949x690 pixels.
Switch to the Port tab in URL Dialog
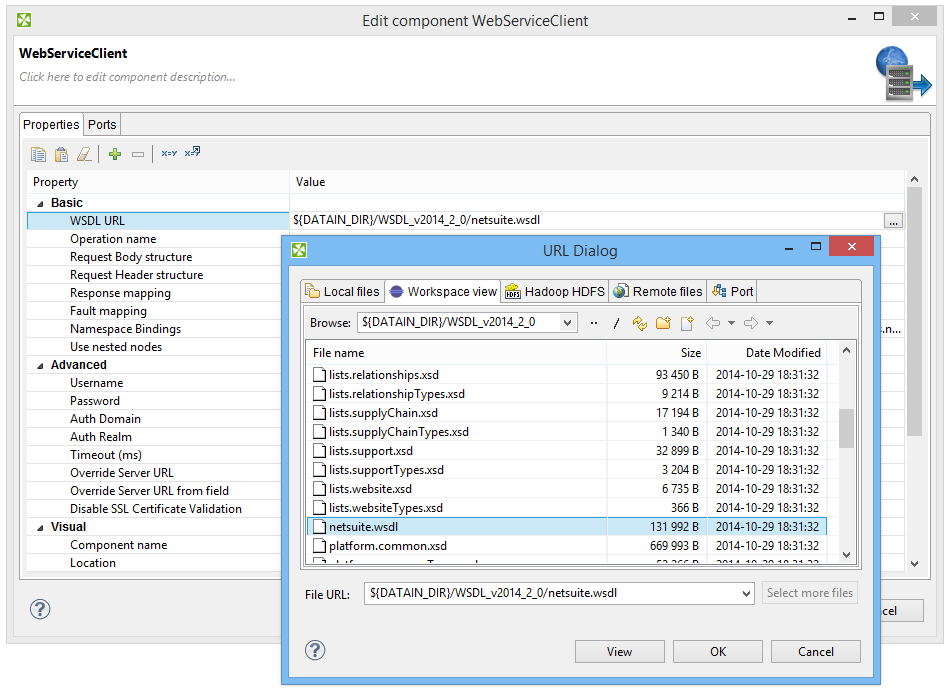732,292
